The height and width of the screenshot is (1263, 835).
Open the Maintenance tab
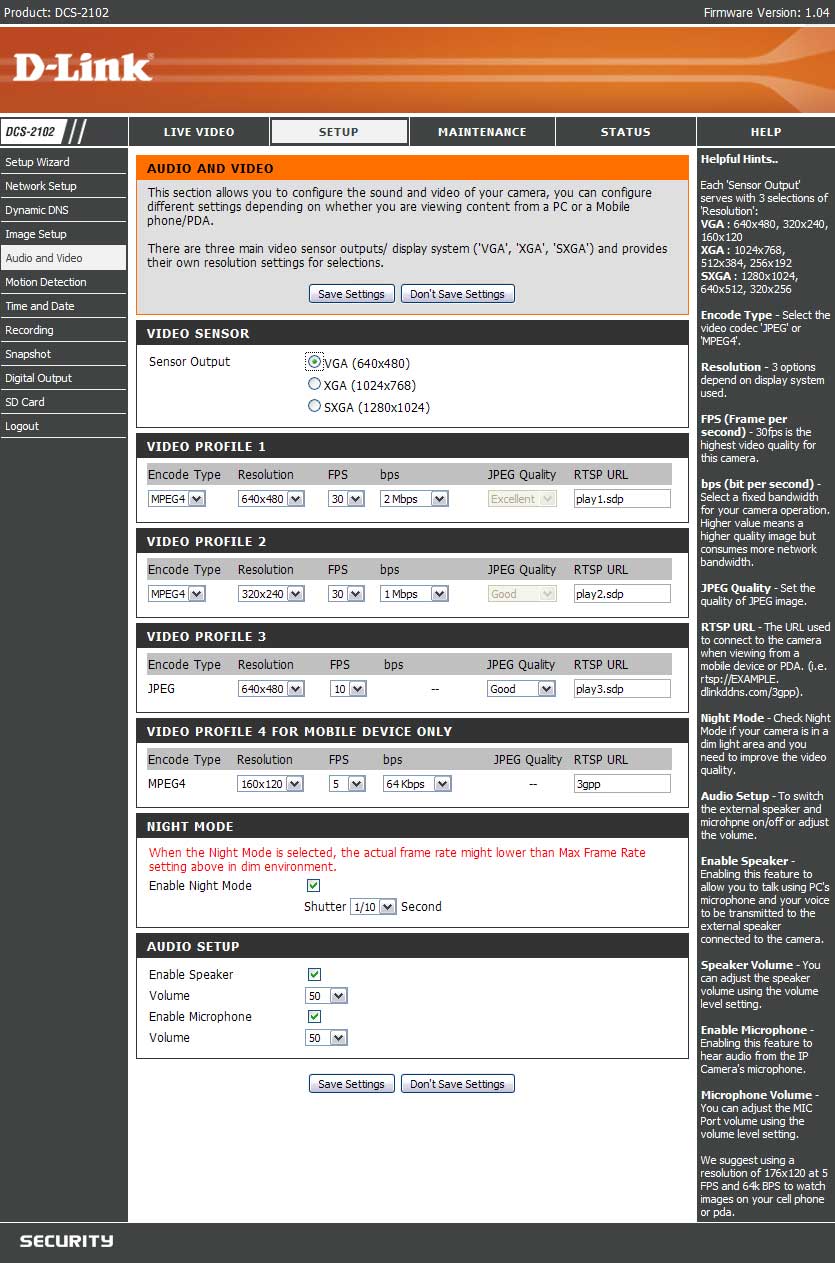(482, 132)
